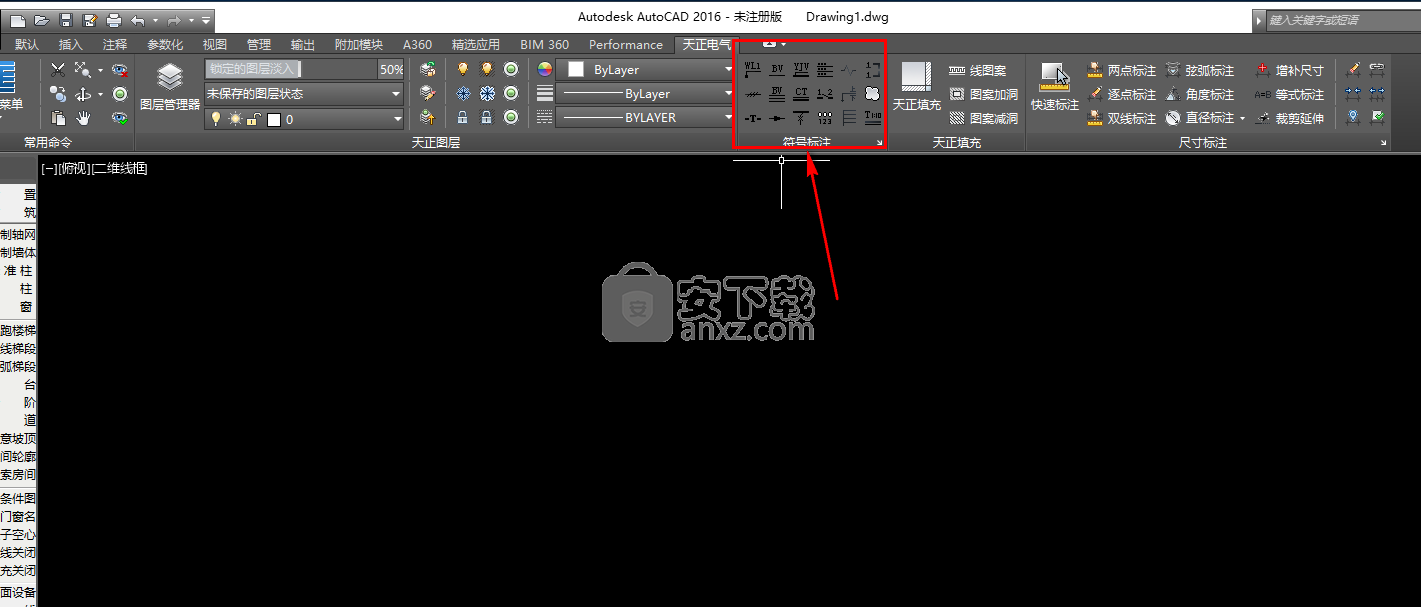
Task: Open the BIM 360 tab
Action: pyautogui.click(x=545, y=45)
